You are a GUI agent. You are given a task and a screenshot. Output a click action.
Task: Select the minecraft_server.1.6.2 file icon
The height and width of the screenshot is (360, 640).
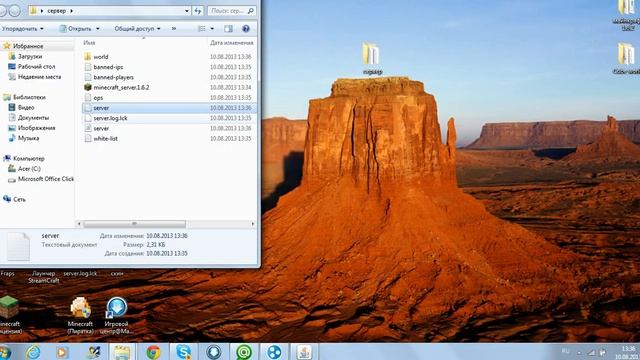87,87
